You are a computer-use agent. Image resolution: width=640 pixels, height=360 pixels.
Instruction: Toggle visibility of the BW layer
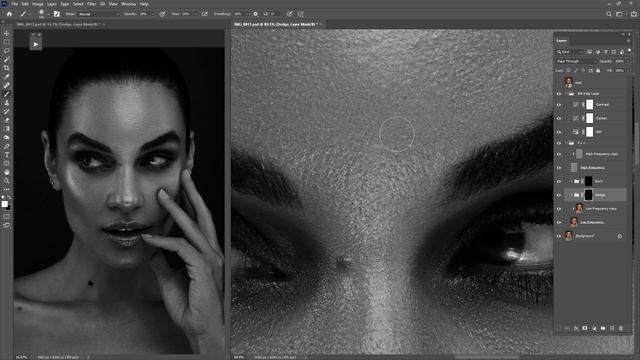(559, 132)
